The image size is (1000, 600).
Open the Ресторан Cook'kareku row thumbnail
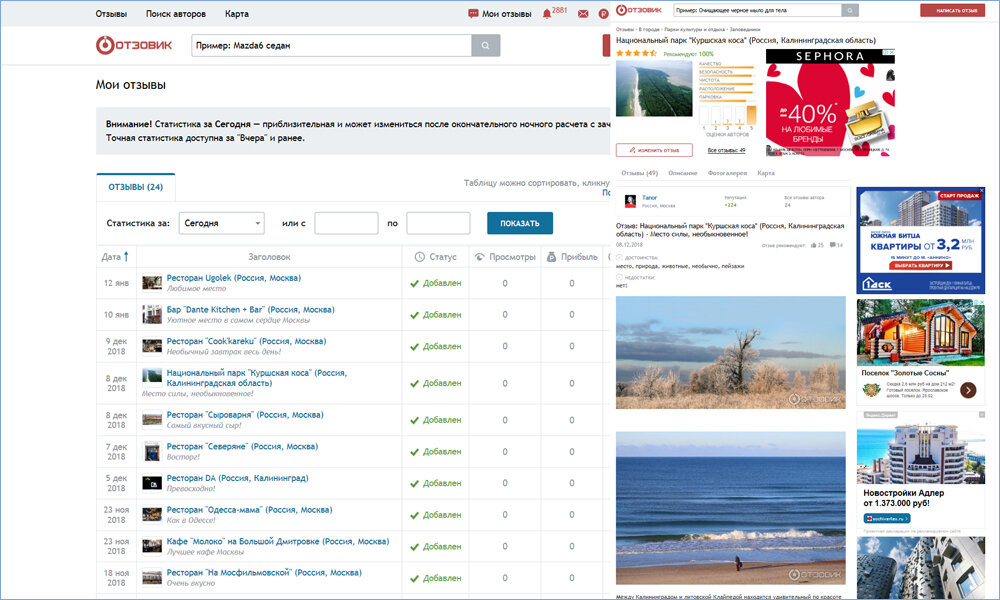coord(152,346)
